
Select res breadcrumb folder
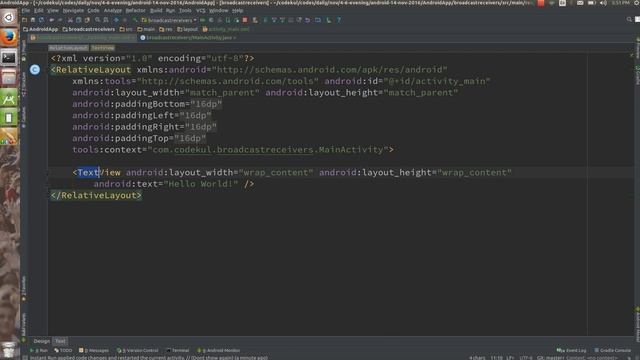click(x=166, y=29)
